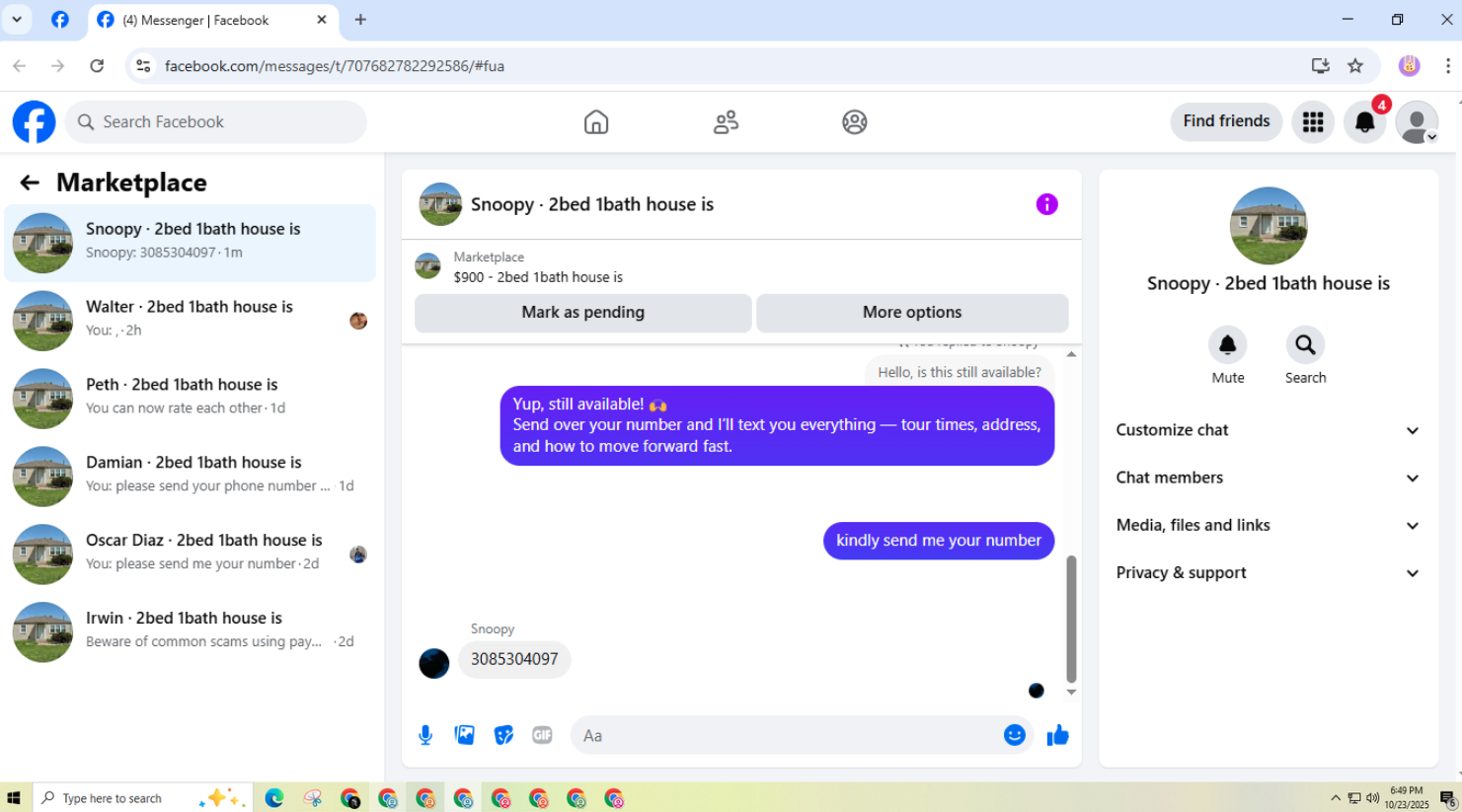The image size is (1462, 812).
Task: Choose a GIF in the composer
Action: pos(542,735)
